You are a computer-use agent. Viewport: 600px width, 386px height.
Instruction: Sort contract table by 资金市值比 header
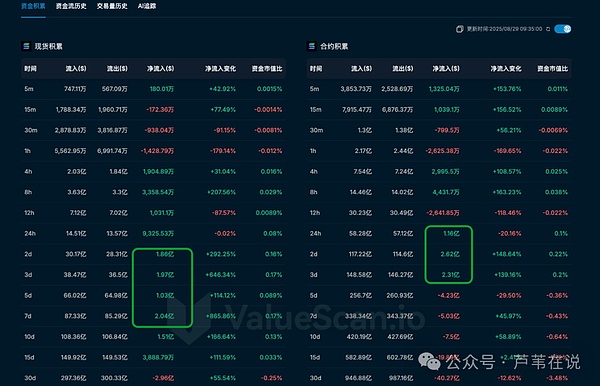(553, 68)
